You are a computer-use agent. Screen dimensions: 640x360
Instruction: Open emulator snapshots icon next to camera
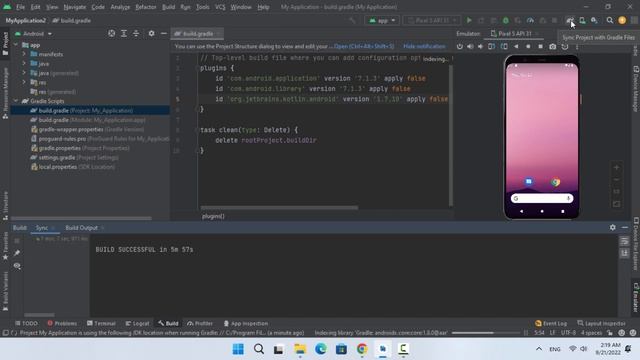pyautogui.click(x=565, y=47)
